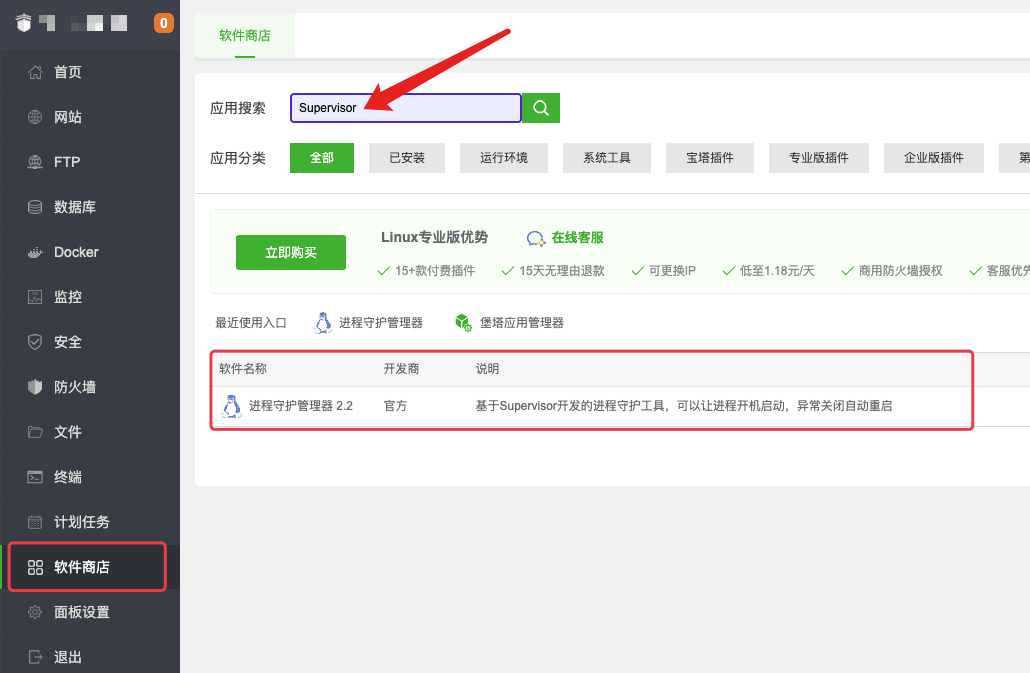
Task: Click the orange notification badge showing 0
Action: 163,23
